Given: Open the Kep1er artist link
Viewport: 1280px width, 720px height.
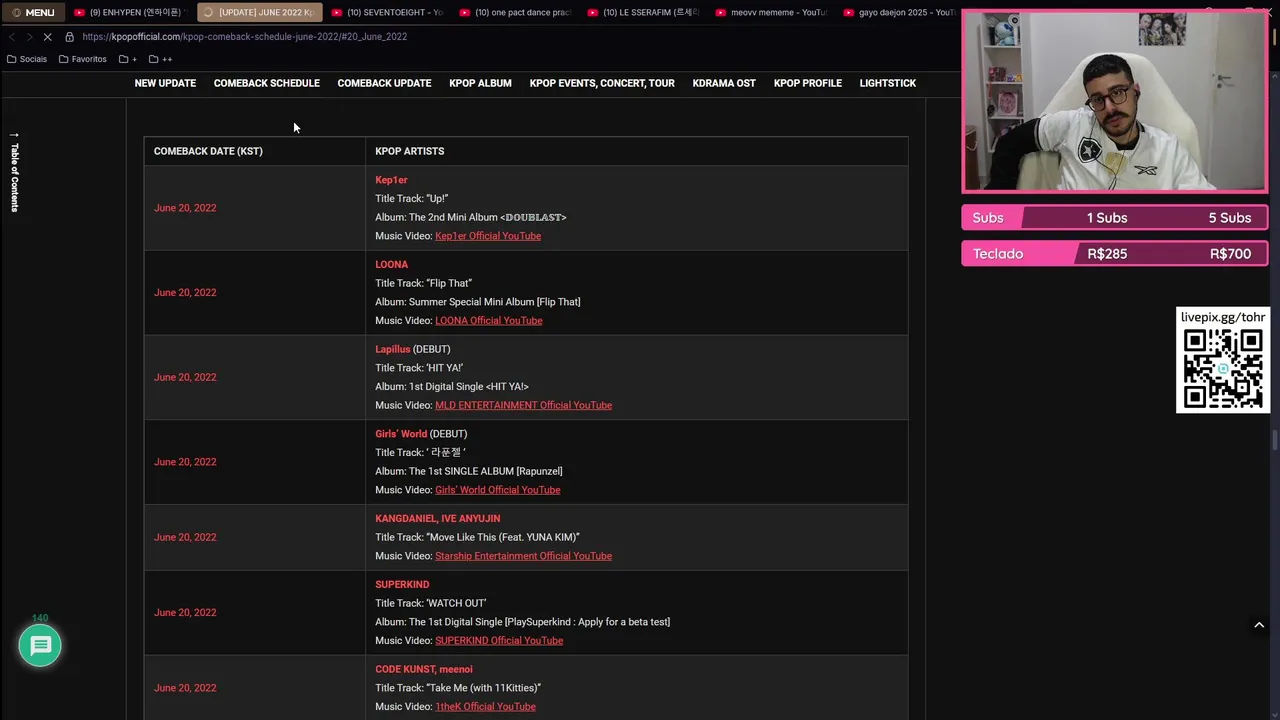Looking at the screenshot, I should point(391,180).
